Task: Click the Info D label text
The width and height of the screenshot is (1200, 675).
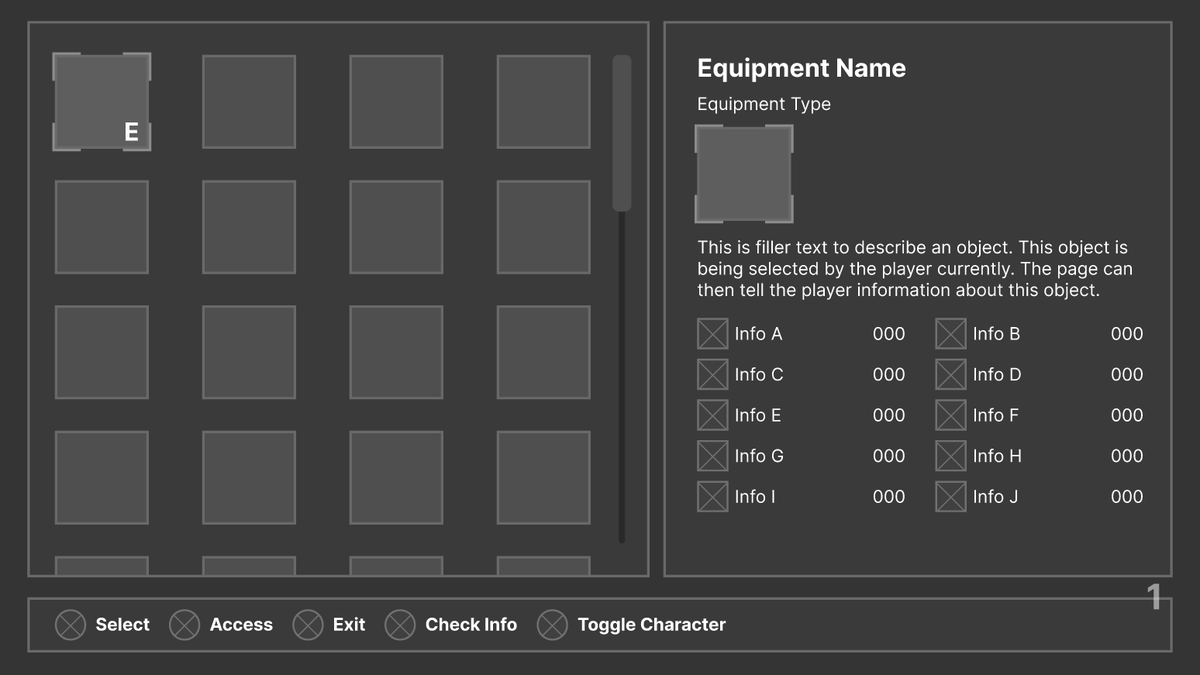Action: (x=997, y=374)
